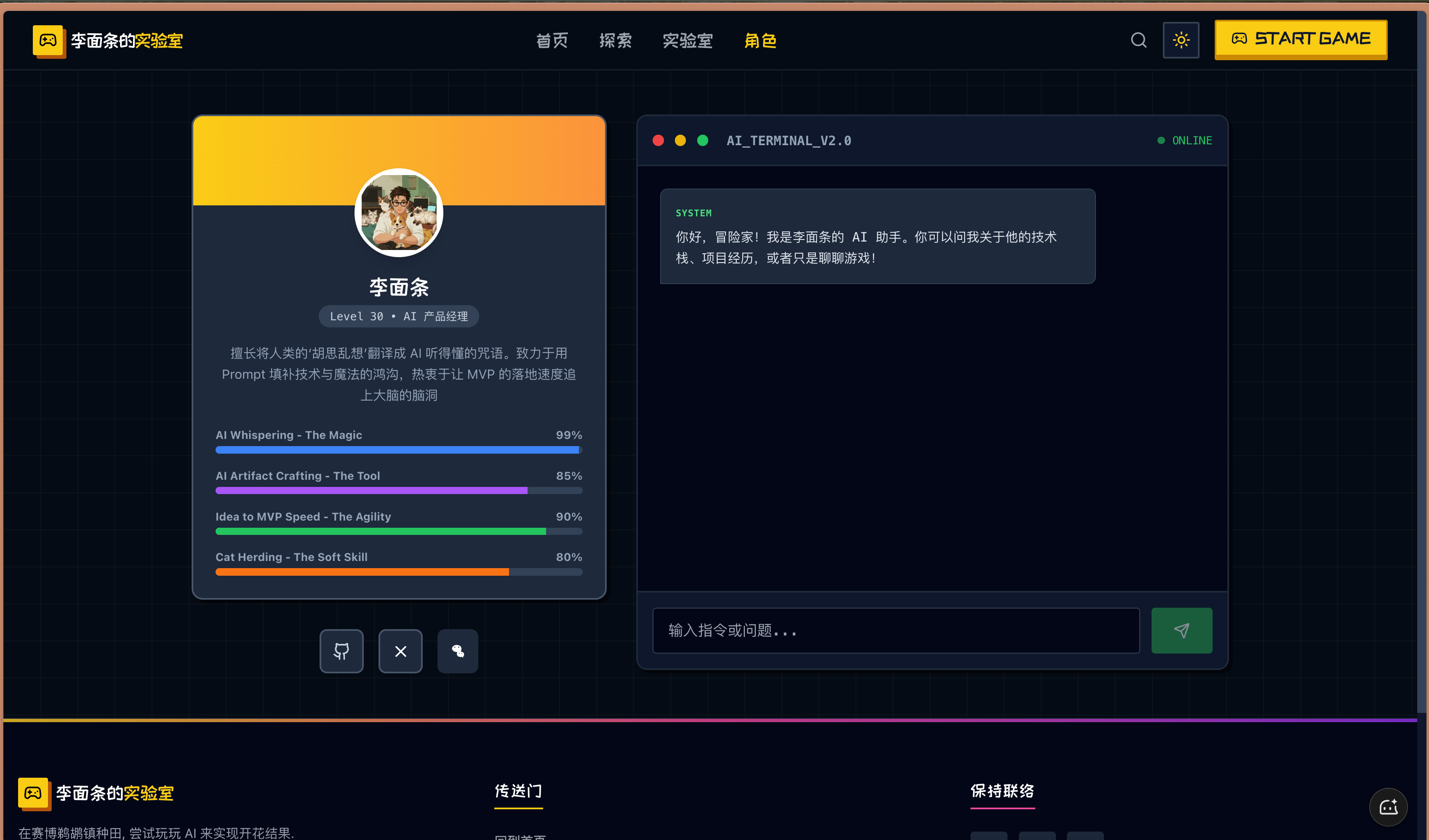Viewport: 1429px width, 840px height.
Task: Click the SYSTEM greeting message bubble
Action: (x=878, y=237)
